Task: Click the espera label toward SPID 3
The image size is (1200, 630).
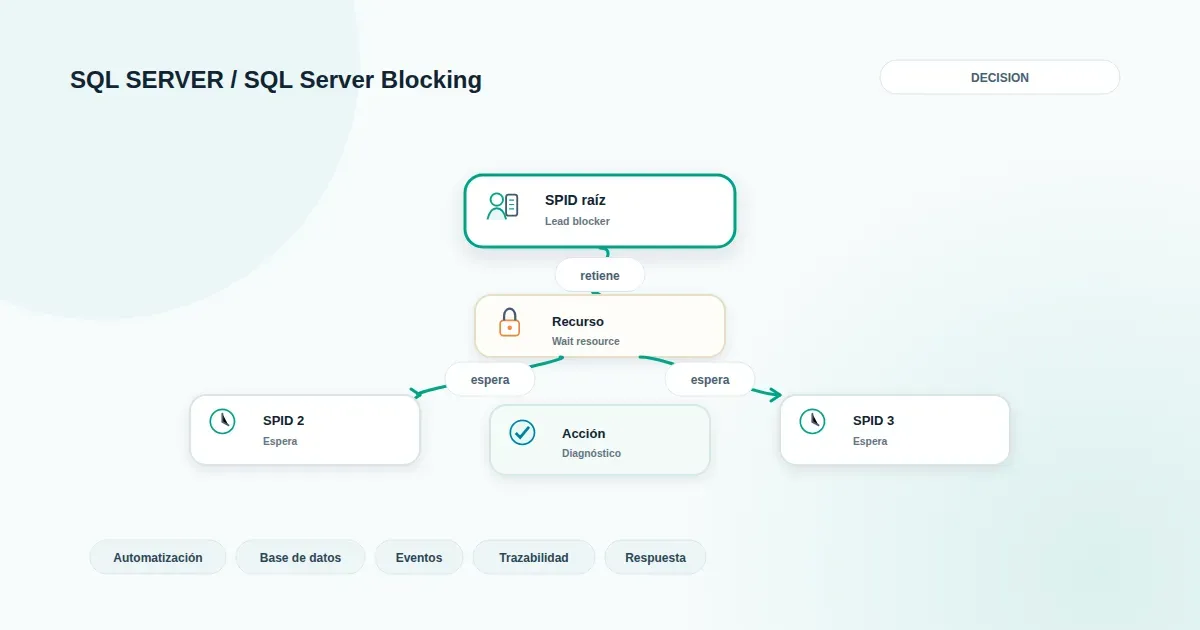Action: point(710,379)
